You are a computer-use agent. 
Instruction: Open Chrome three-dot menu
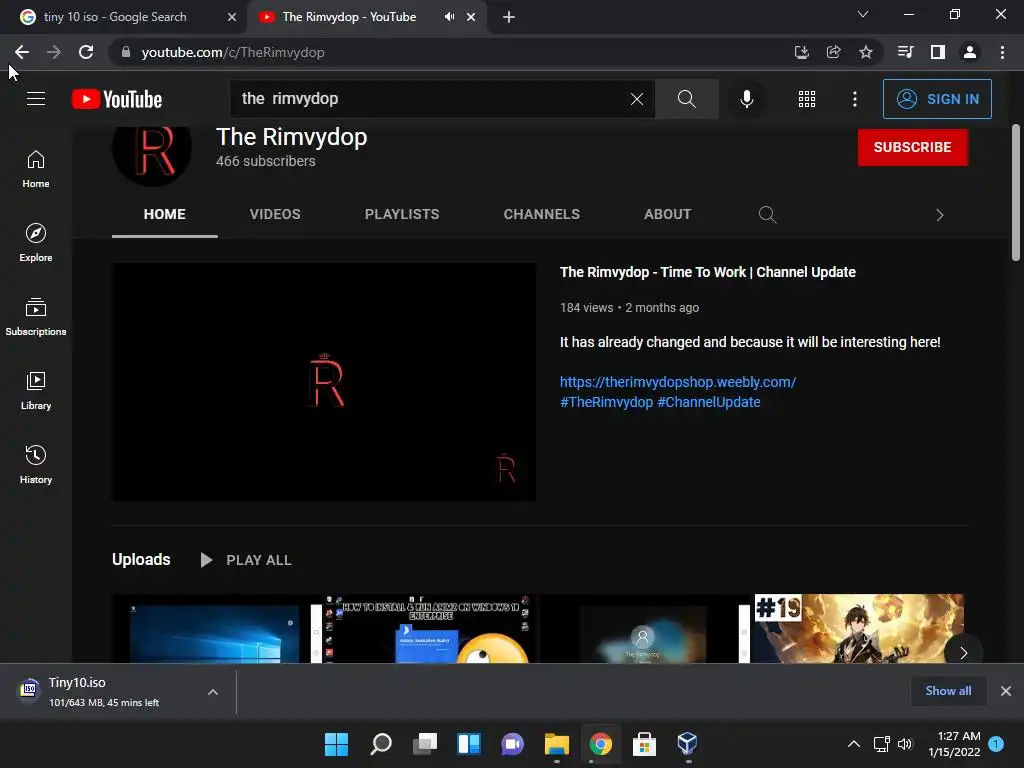click(x=1002, y=52)
